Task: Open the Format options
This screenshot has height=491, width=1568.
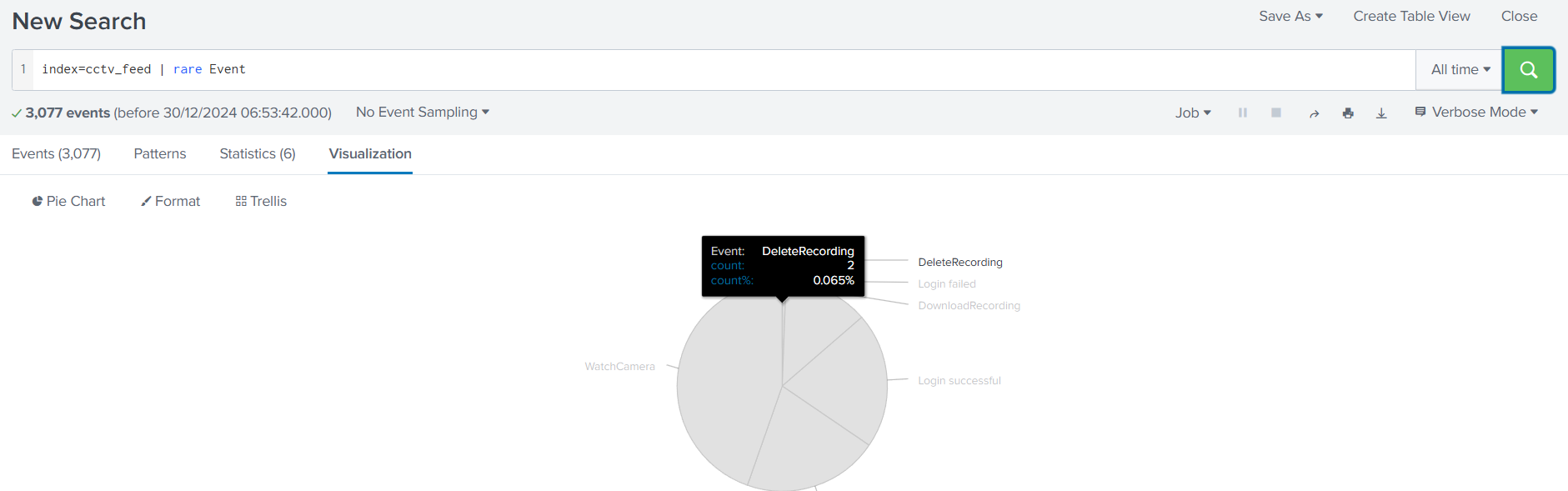Action: click(170, 201)
